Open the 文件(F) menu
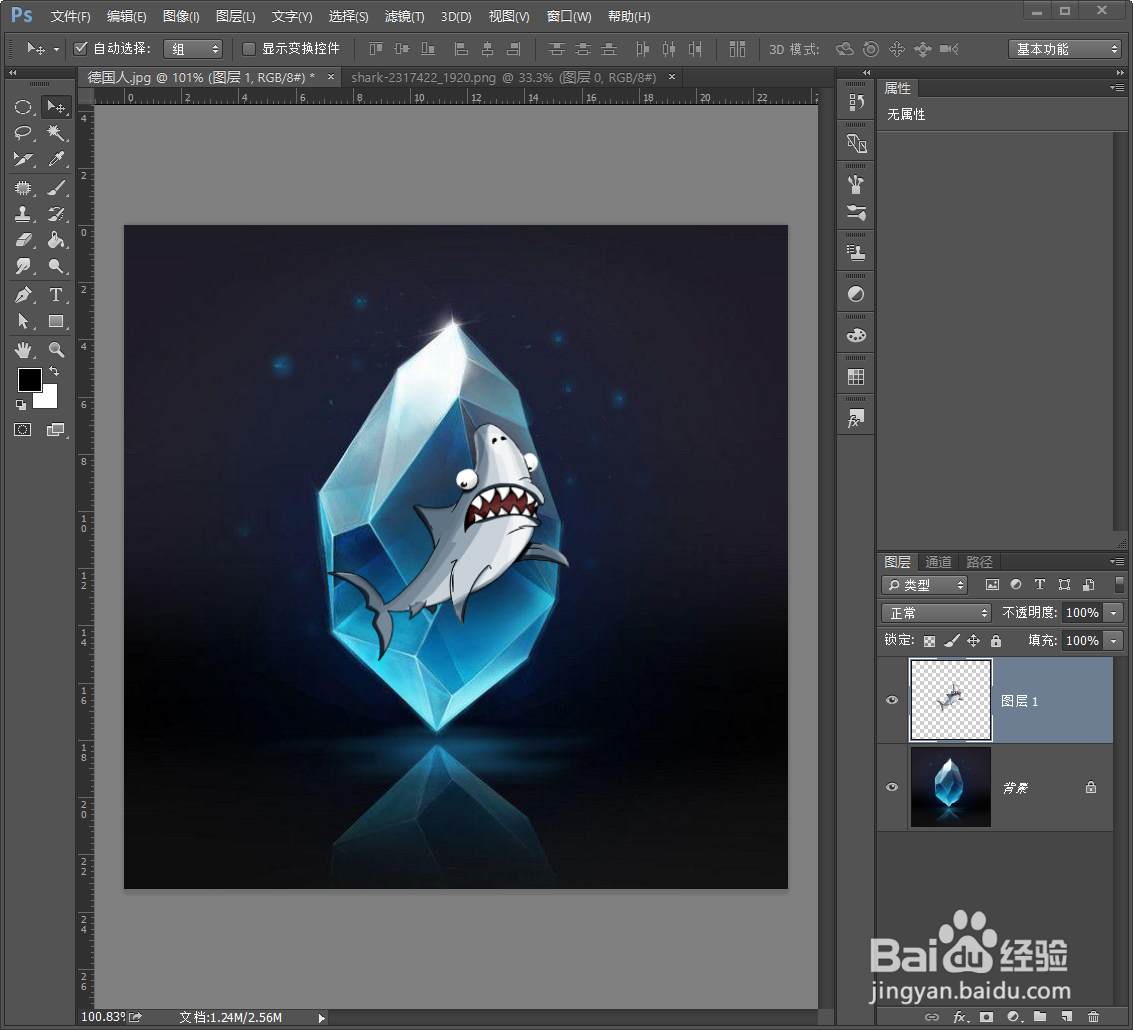The width and height of the screenshot is (1133, 1030). click(70, 16)
